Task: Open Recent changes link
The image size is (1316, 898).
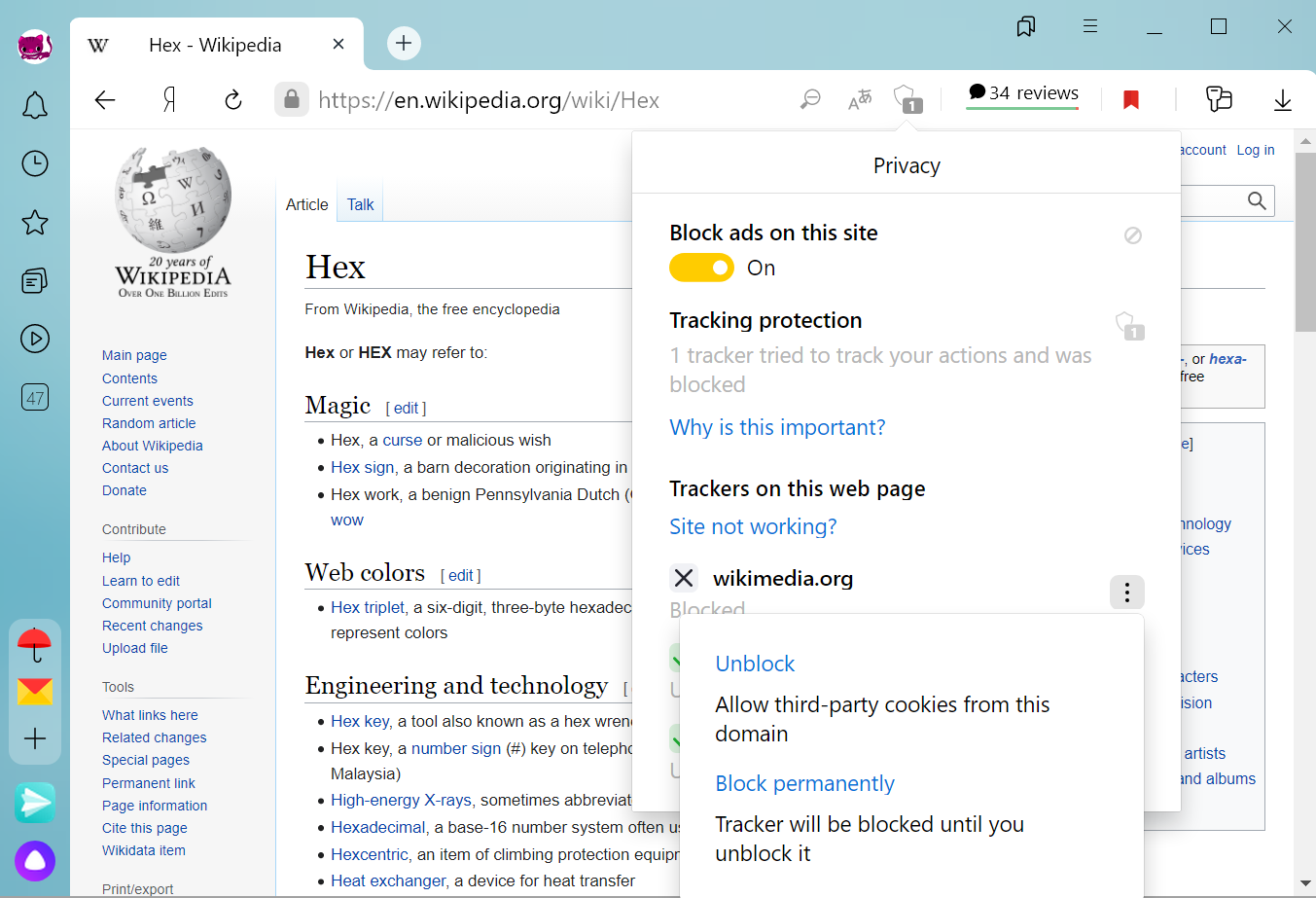Action: point(153,626)
